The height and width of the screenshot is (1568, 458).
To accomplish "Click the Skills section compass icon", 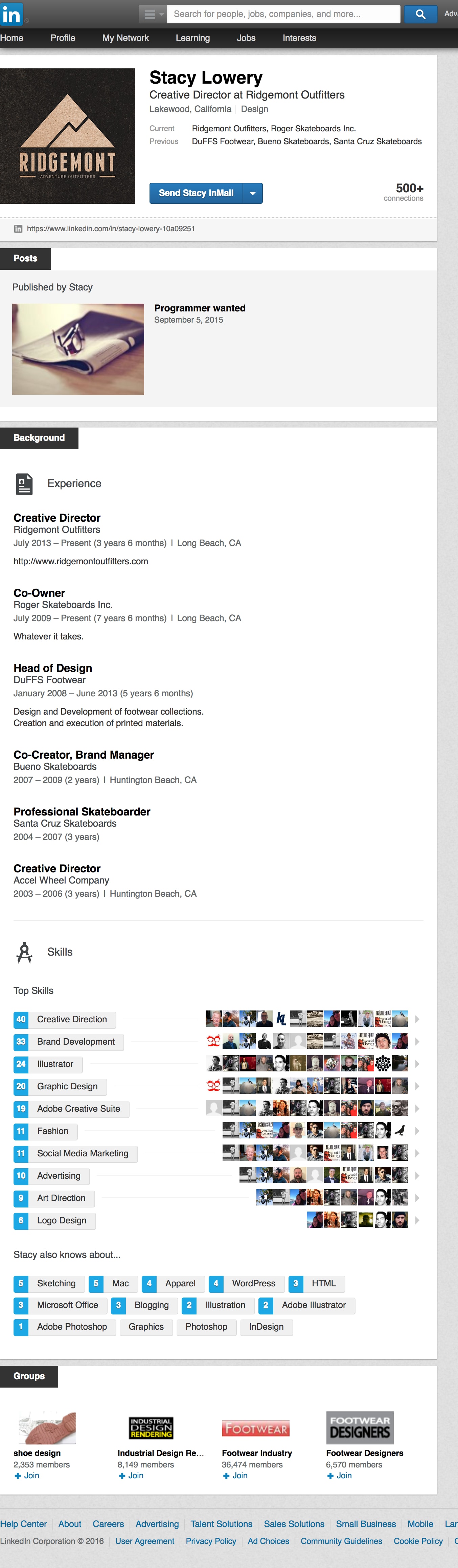I will (24, 952).
